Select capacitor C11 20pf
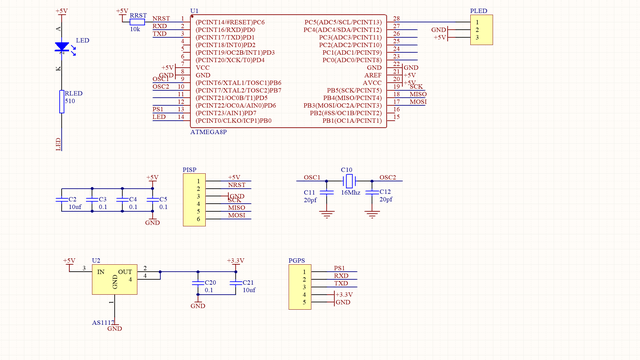This screenshot has width=640, height=360. tap(327, 192)
